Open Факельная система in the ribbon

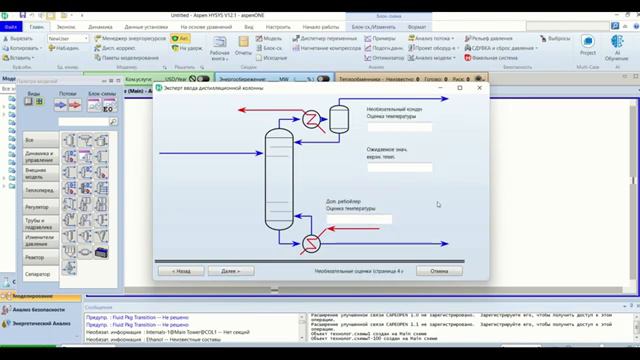(x=491, y=58)
